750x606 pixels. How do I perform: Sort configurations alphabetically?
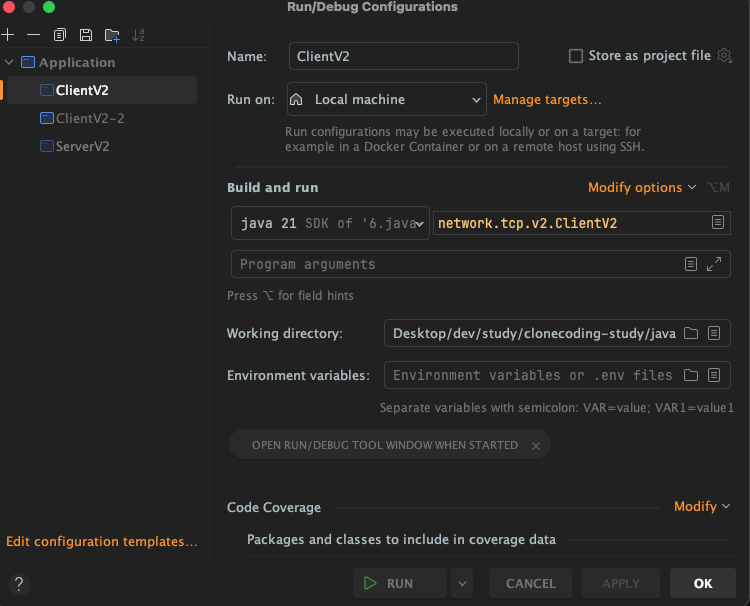pyautogui.click(x=138, y=34)
